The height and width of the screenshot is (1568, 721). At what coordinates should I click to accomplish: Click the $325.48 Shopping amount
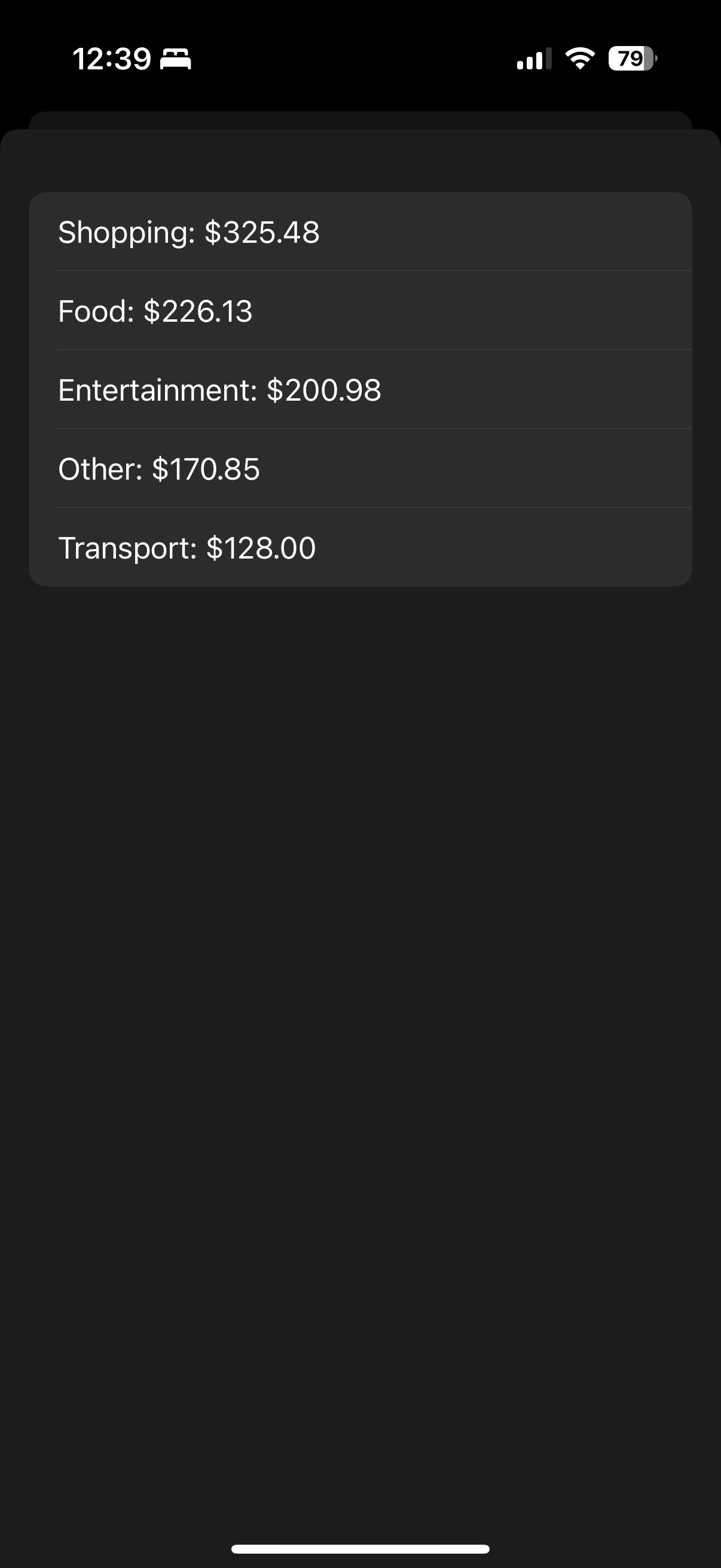tap(262, 233)
